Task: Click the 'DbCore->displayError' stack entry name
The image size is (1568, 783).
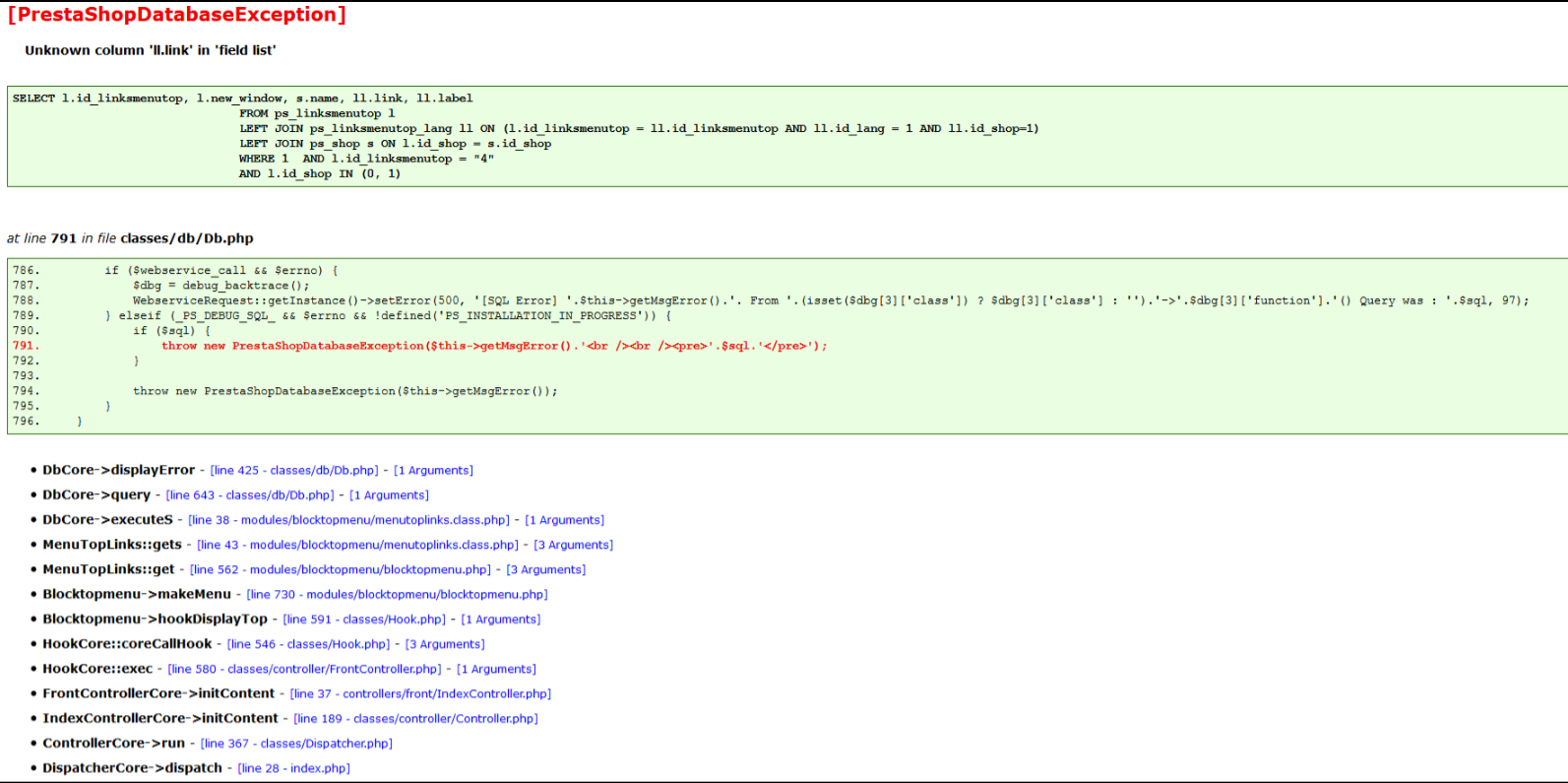Action: tap(118, 470)
